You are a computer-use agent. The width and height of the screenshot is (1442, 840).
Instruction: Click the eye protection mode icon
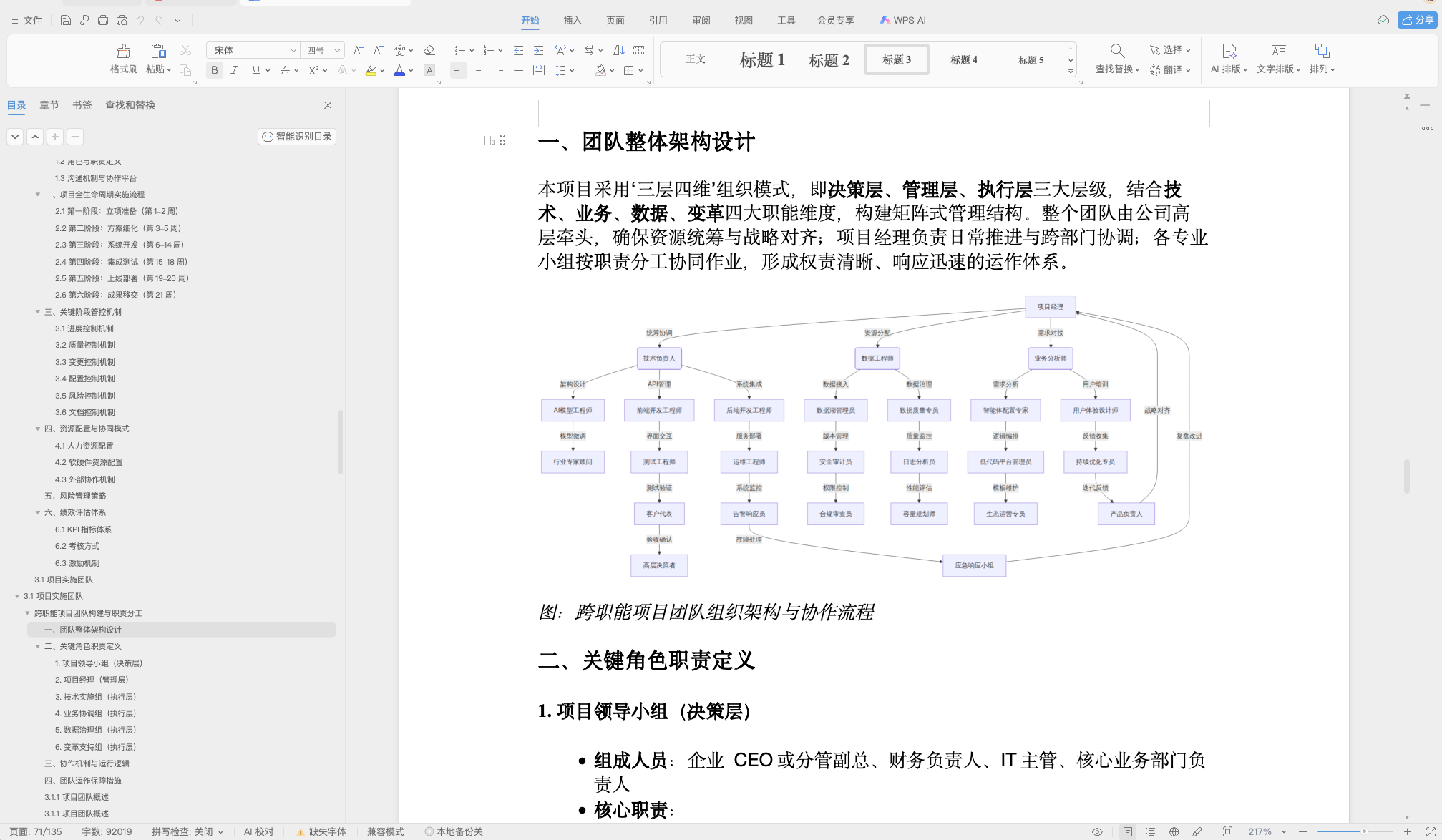1097,831
